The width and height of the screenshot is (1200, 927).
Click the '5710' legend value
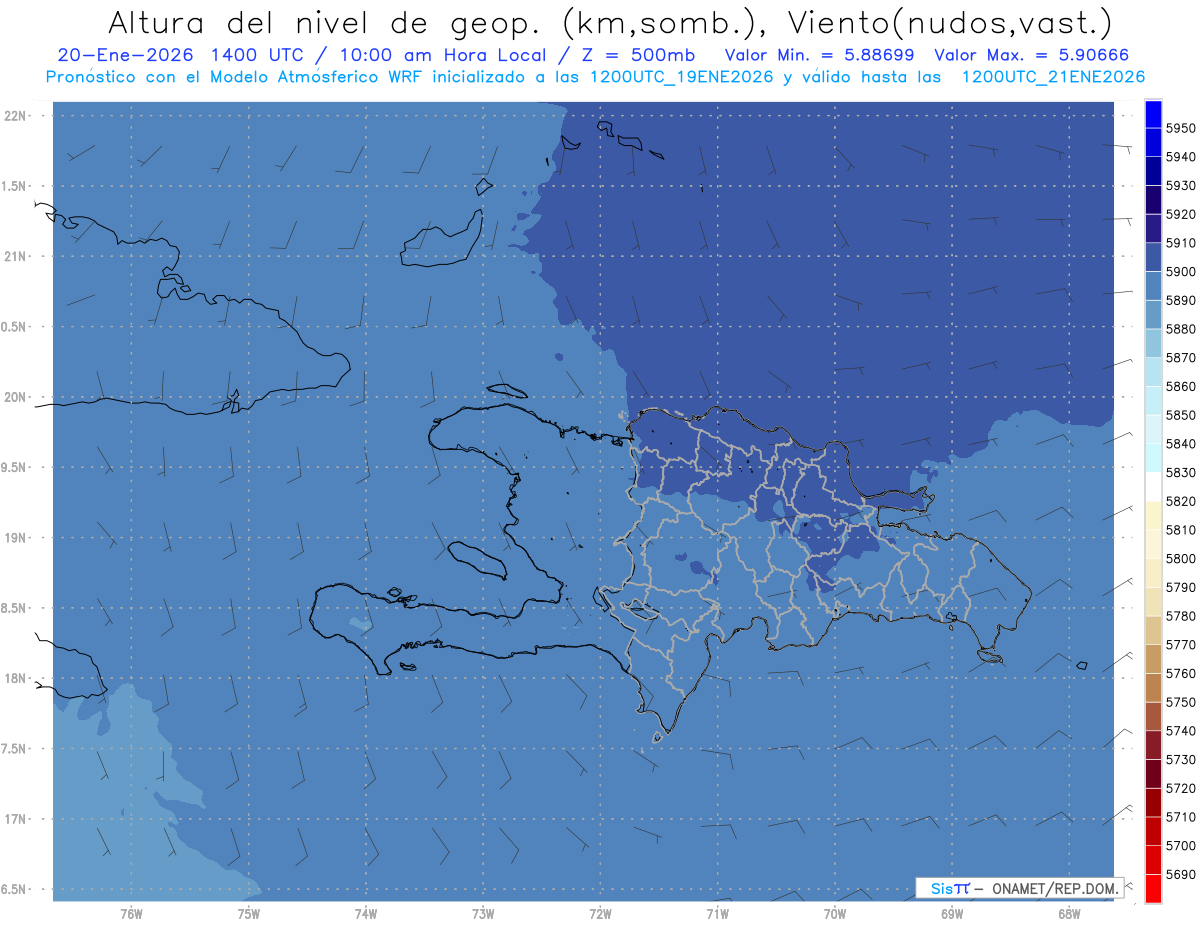click(1180, 817)
